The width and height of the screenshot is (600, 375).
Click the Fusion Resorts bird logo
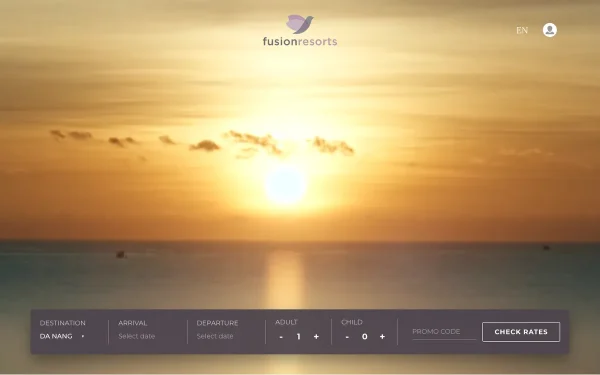pos(300,31)
